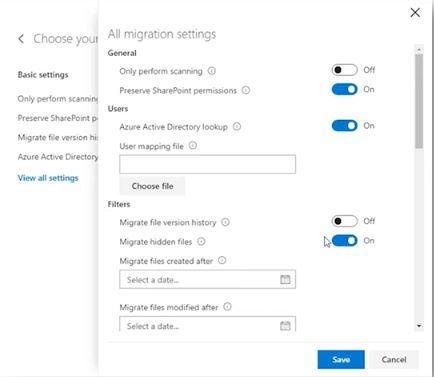Toggle Migrate file version history switch
Viewport: 434px width, 377px height.
click(x=344, y=221)
